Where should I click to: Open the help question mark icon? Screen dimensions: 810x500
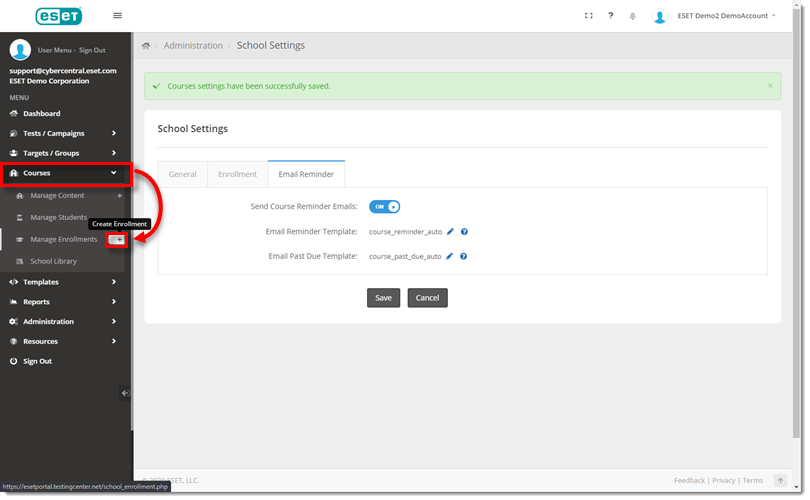point(611,16)
